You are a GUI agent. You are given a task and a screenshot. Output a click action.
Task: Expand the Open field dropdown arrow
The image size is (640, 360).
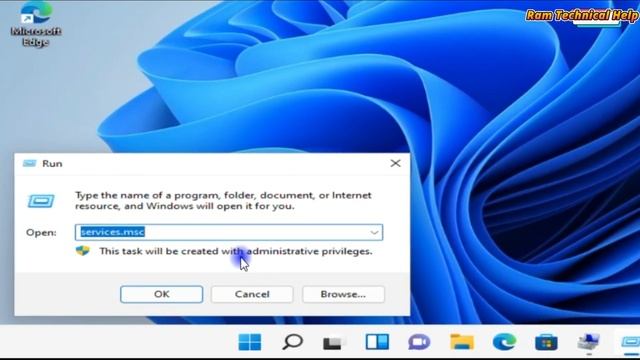point(374,232)
